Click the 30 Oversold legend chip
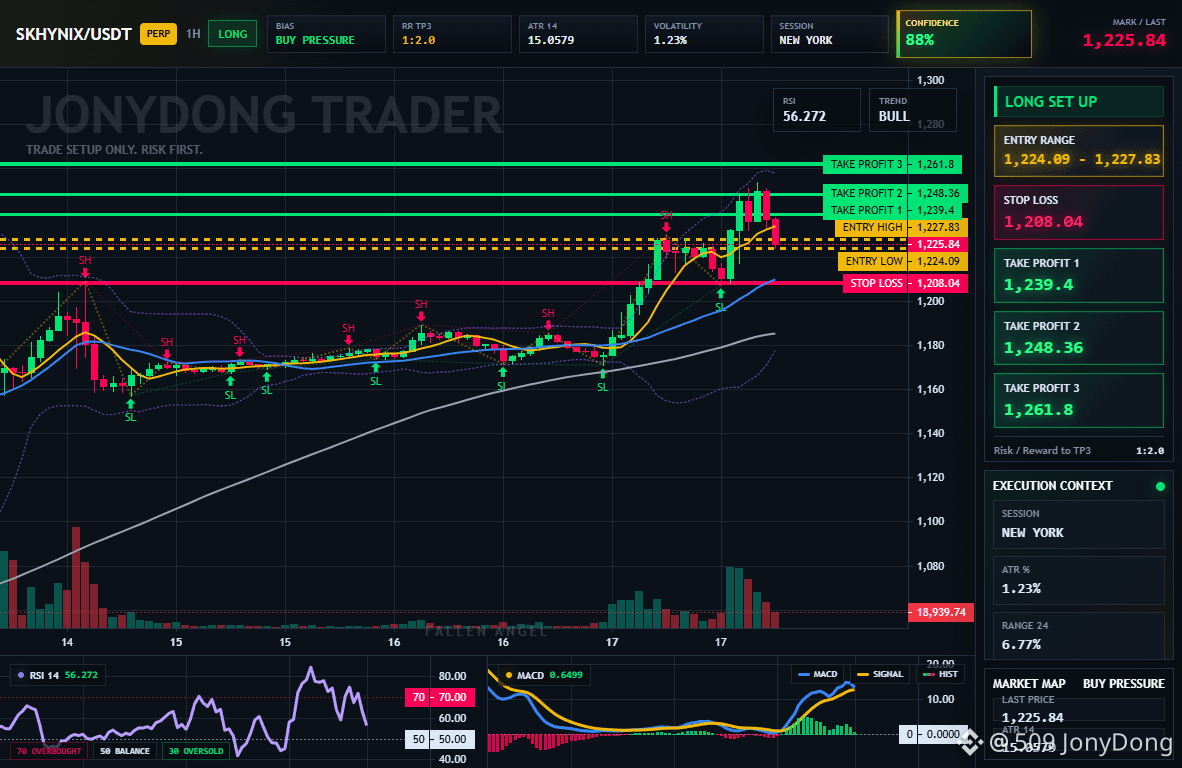This screenshot has height=768, width=1182. pyautogui.click(x=196, y=751)
